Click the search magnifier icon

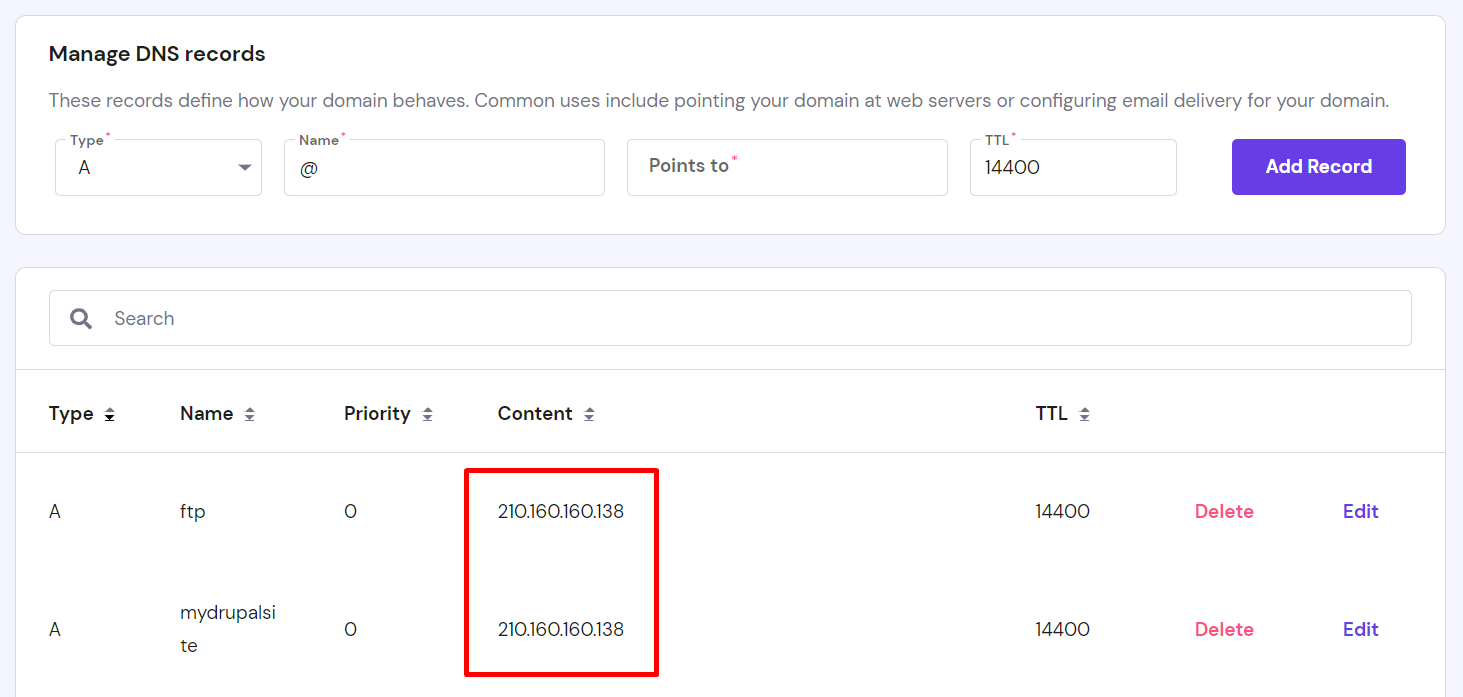click(x=81, y=318)
